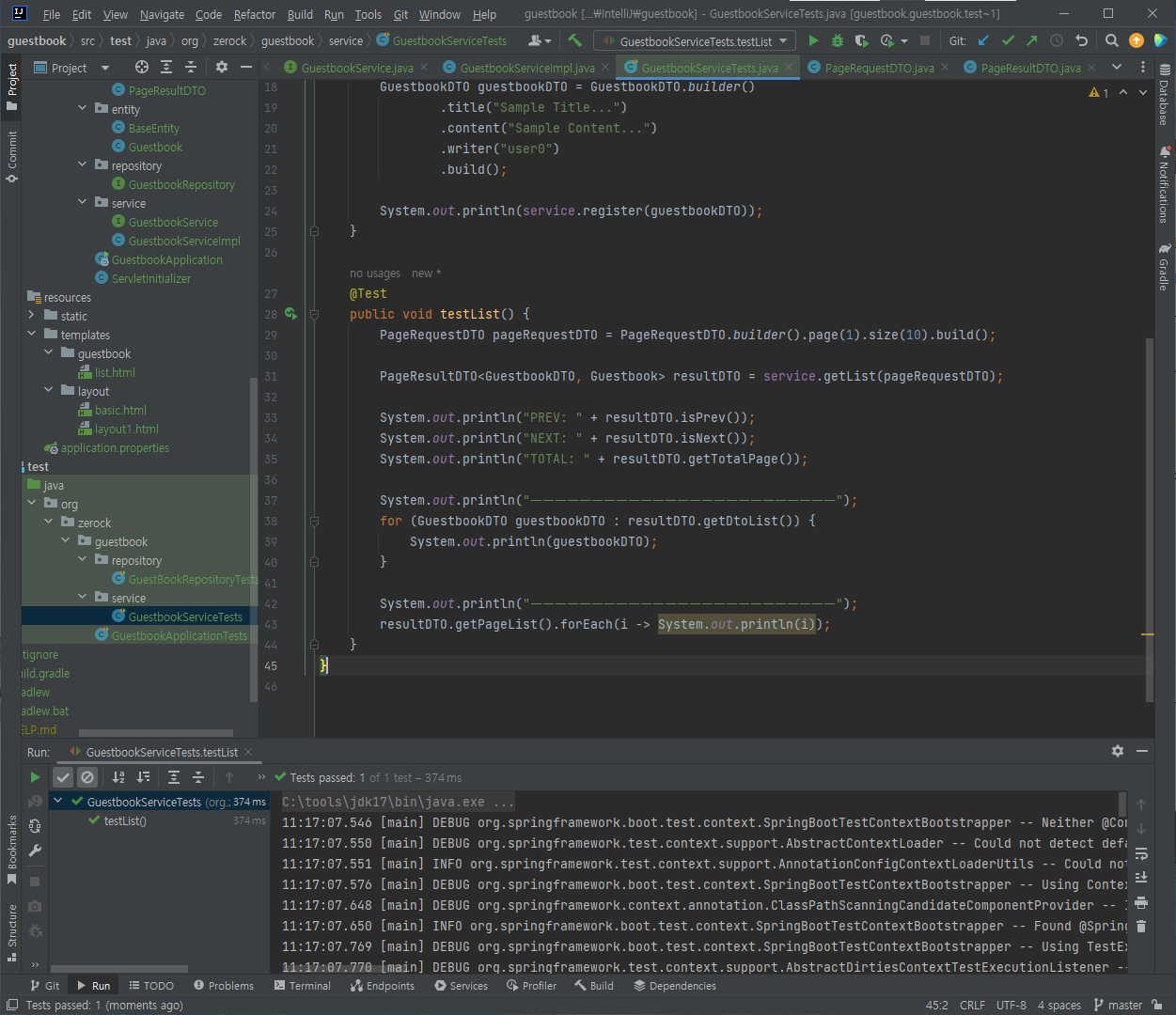The height and width of the screenshot is (1015, 1176).
Task: Open the Terminal tool window
Action: coord(303,986)
